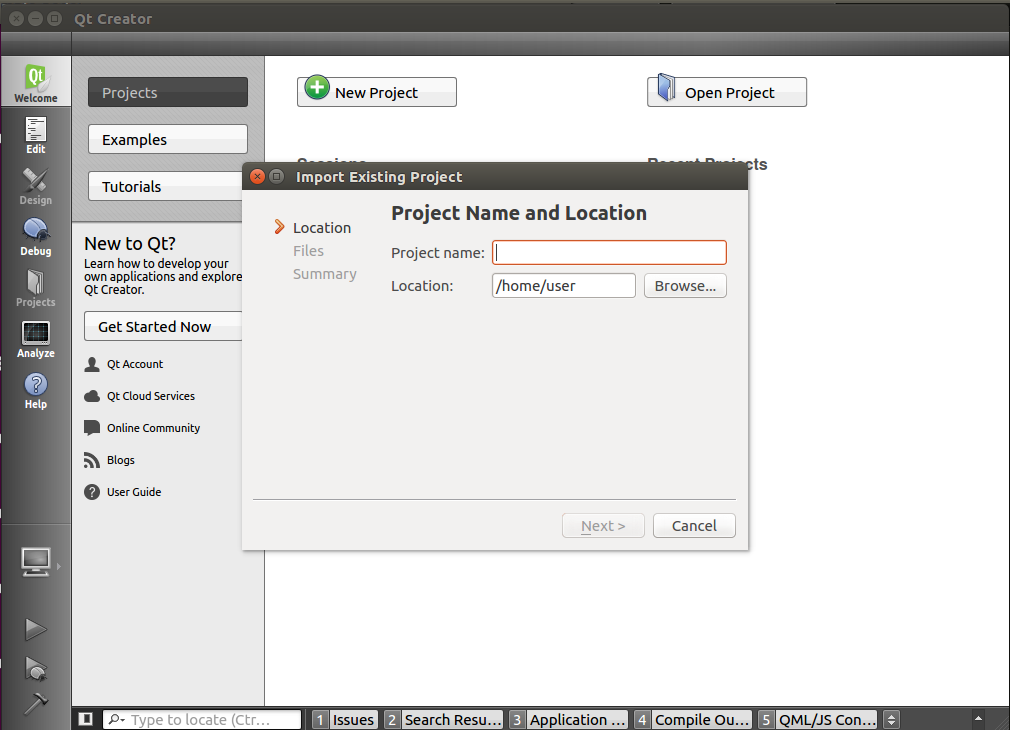This screenshot has width=1010, height=730.
Task: Click the Online Community speech icon
Action: click(92, 428)
